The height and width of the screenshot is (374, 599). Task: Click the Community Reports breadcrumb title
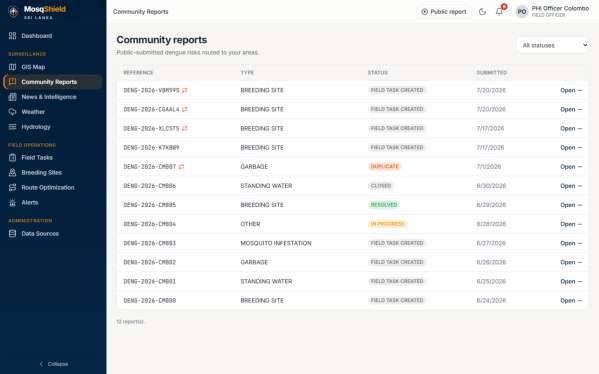141,12
